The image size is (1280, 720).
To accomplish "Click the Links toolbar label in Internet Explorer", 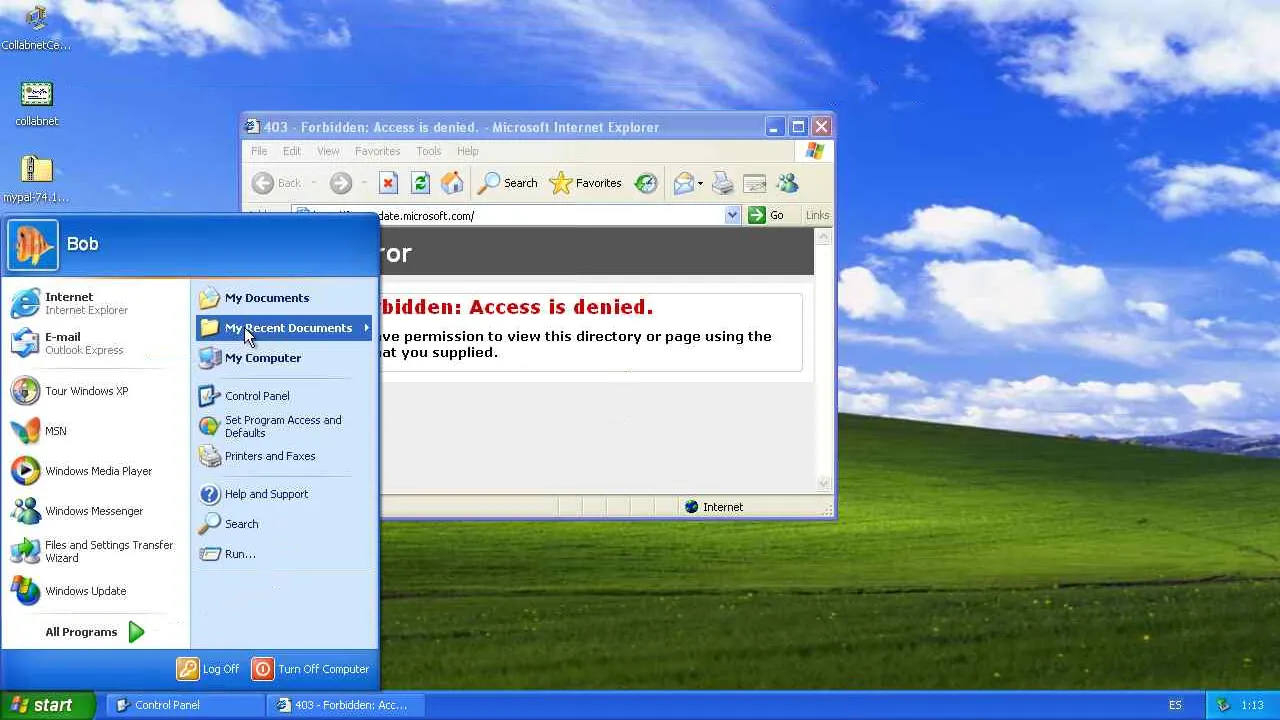I will tap(817, 215).
